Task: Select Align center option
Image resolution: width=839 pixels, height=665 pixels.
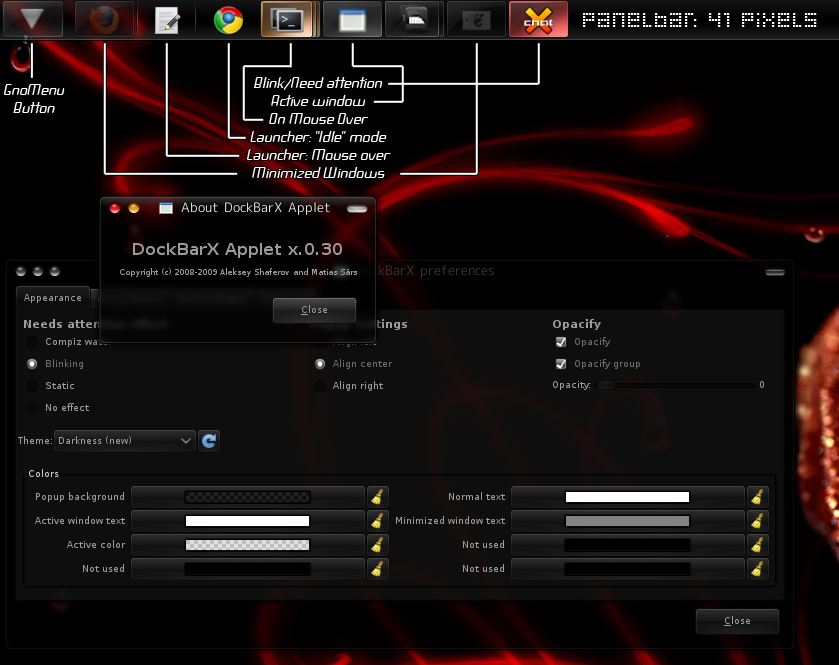Action: click(320, 364)
